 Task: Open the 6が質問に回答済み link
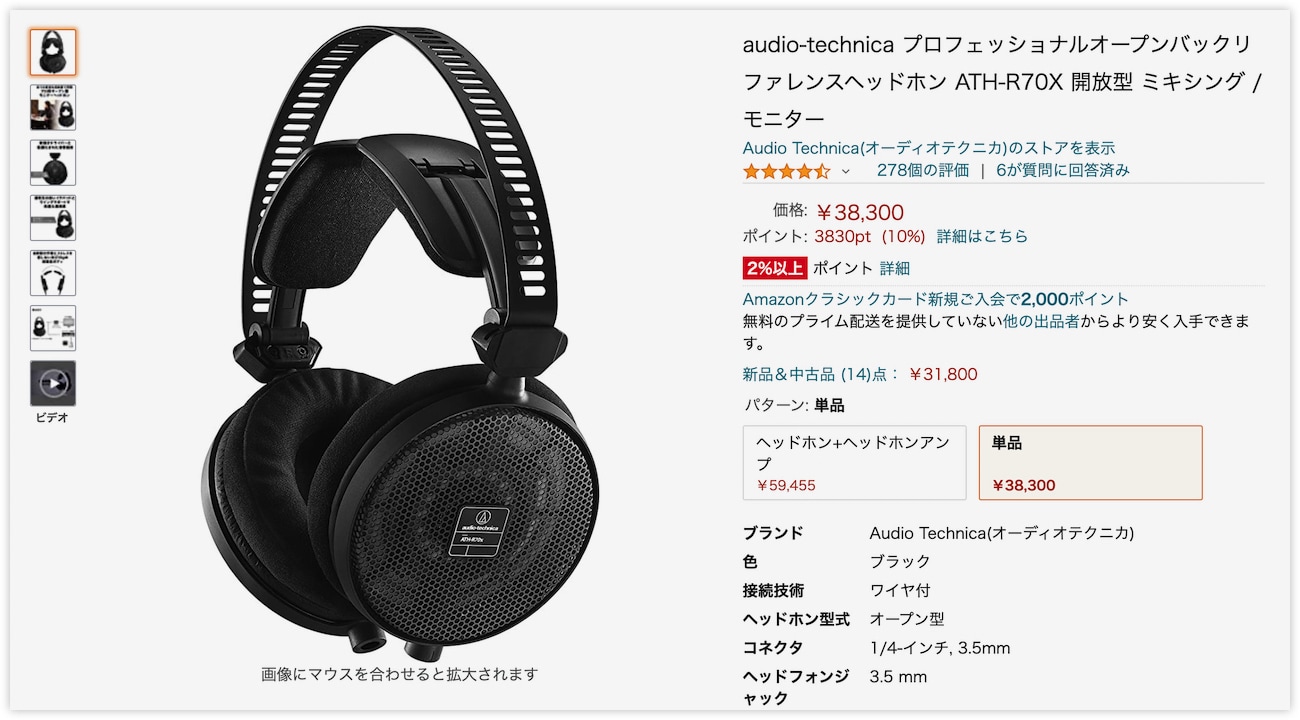click(x=1063, y=170)
